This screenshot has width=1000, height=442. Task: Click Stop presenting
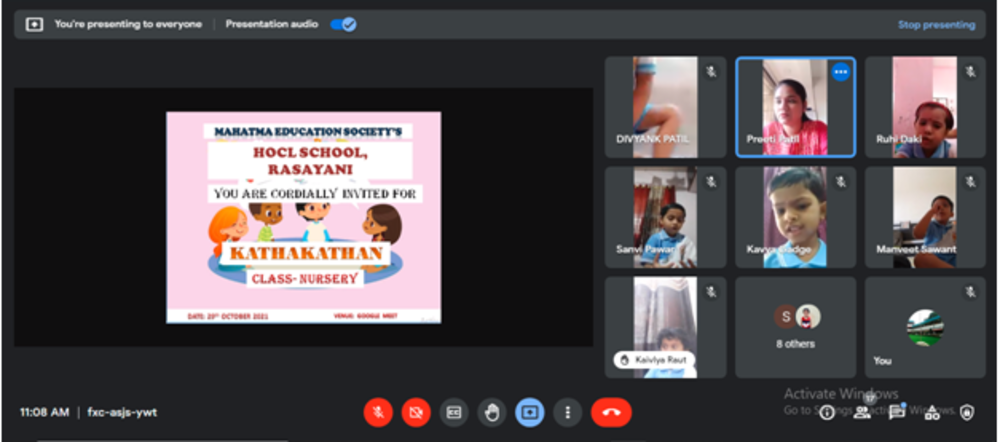coord(936,25)
